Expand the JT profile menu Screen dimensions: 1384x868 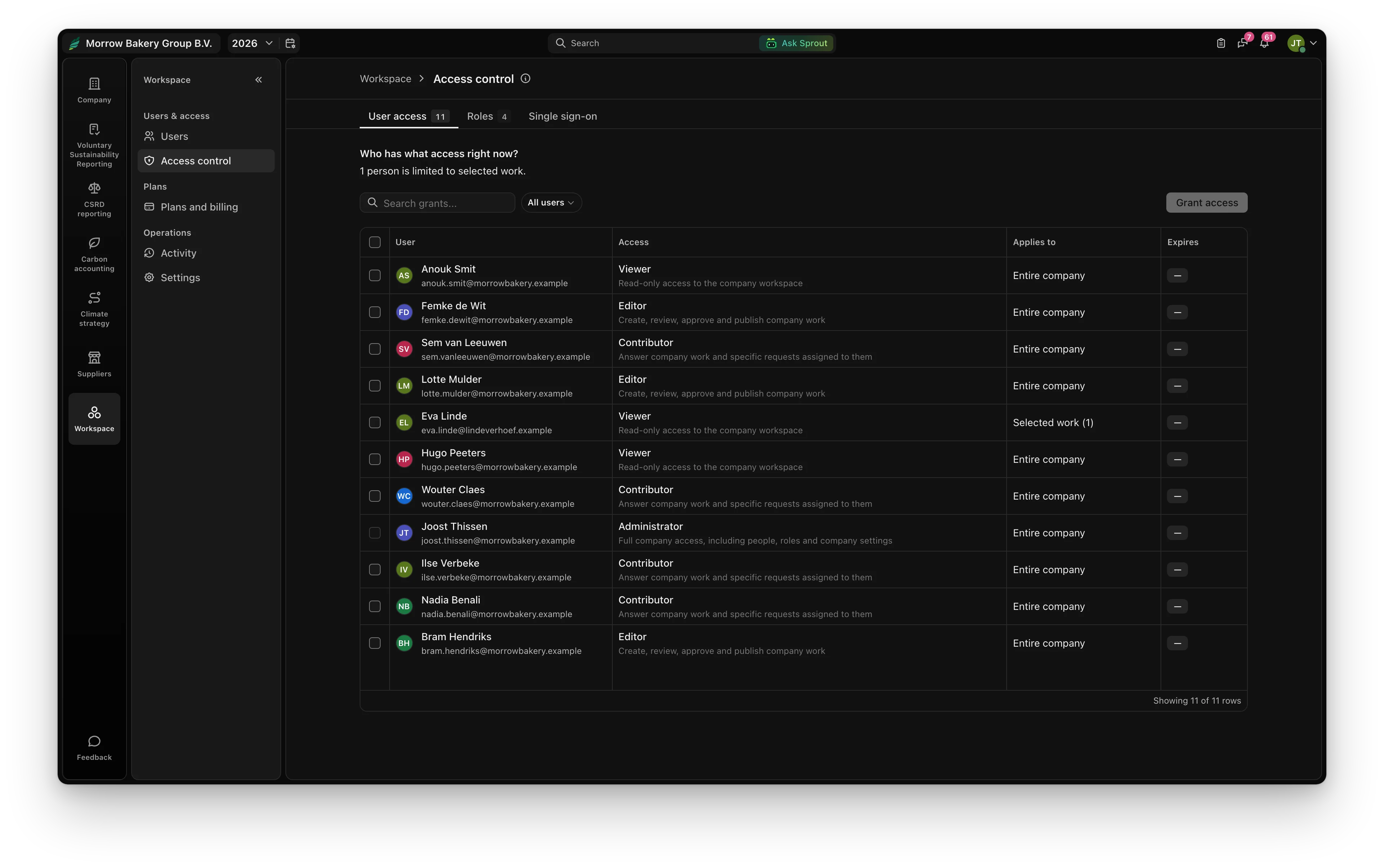click(x=1302, y=43)
